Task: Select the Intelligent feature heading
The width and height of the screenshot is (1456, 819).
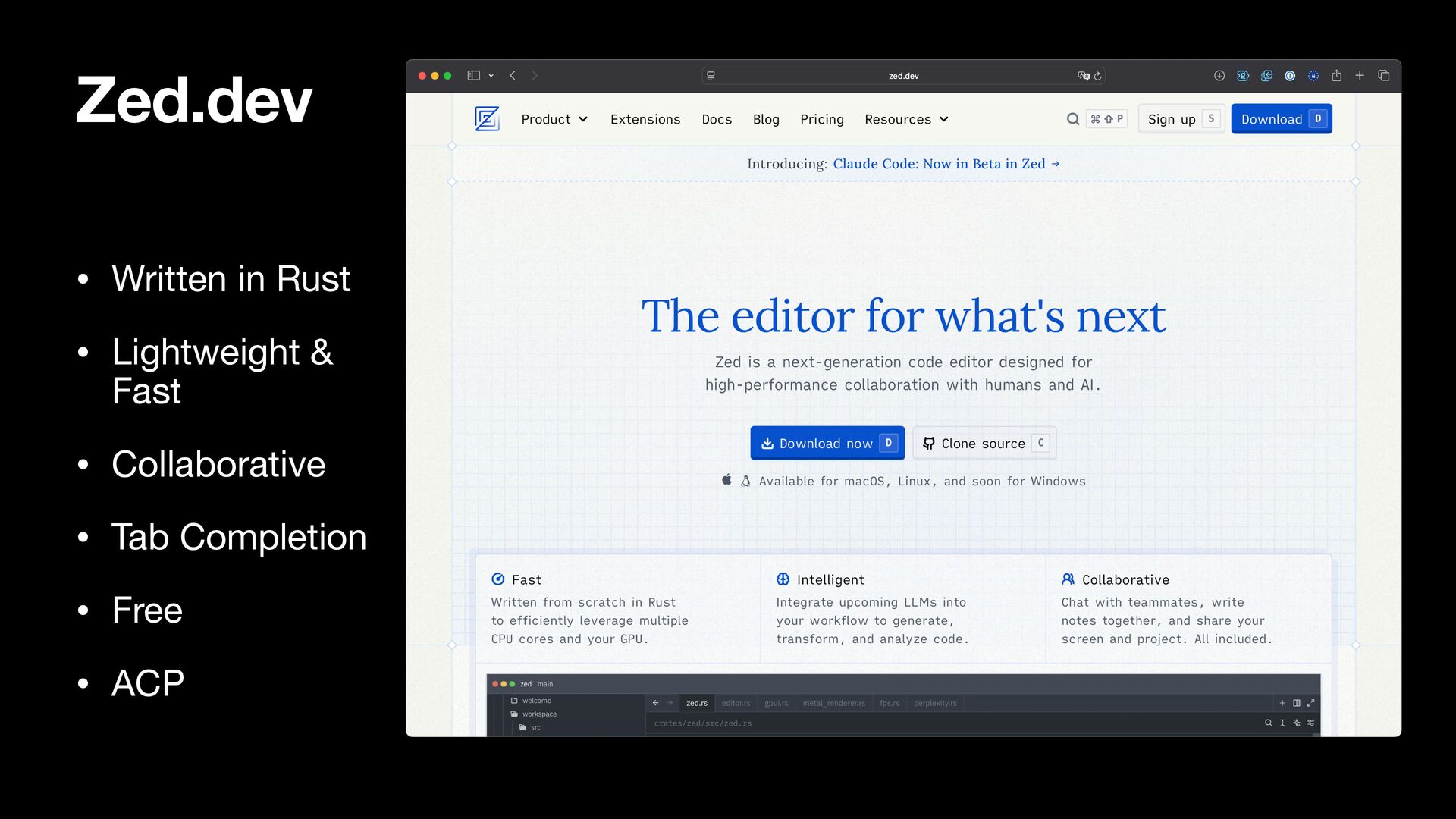Action: 830,579
